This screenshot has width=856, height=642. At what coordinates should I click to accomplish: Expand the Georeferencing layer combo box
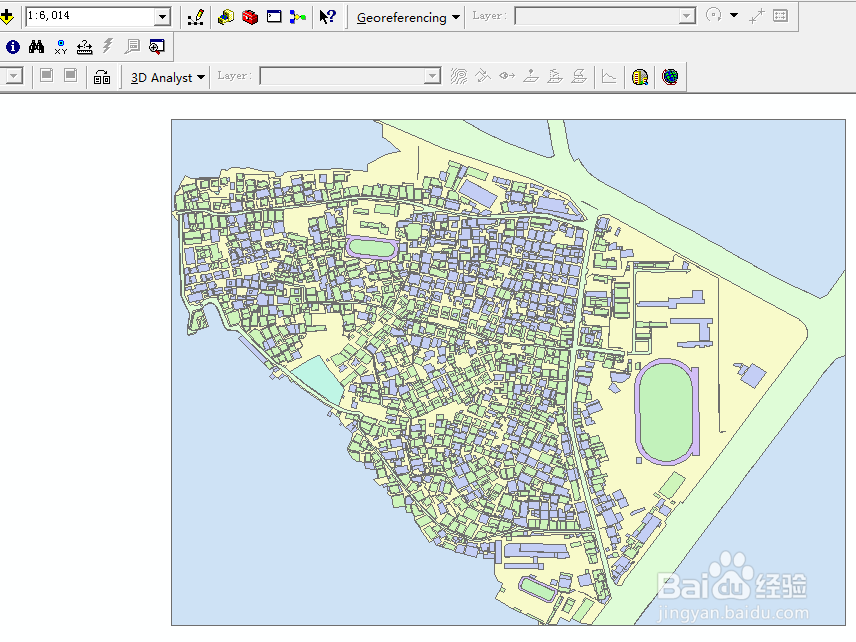687,16
